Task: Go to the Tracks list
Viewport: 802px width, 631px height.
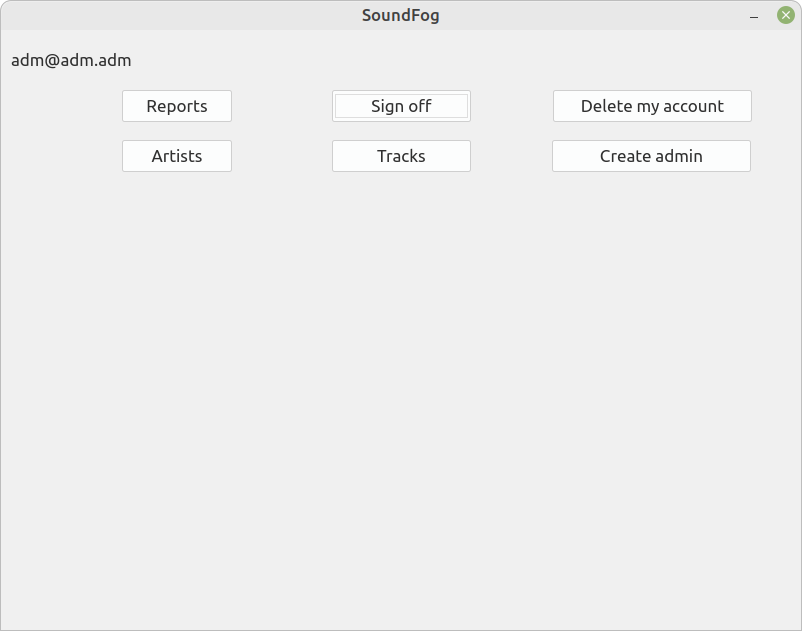Action: pyautogui.click(x=402, y=156)
